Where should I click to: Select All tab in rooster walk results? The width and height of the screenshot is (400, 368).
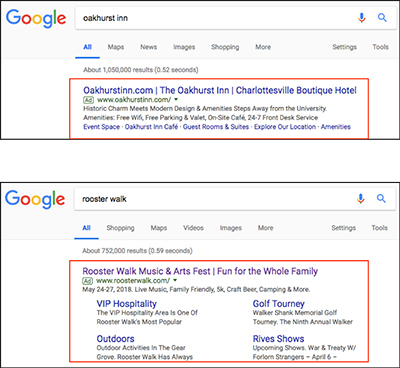(86, 228)
